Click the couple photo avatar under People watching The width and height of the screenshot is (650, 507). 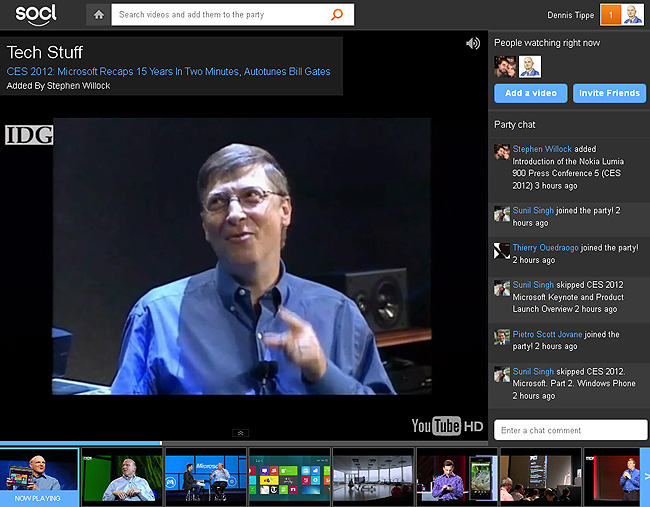(x=504, y=66)
